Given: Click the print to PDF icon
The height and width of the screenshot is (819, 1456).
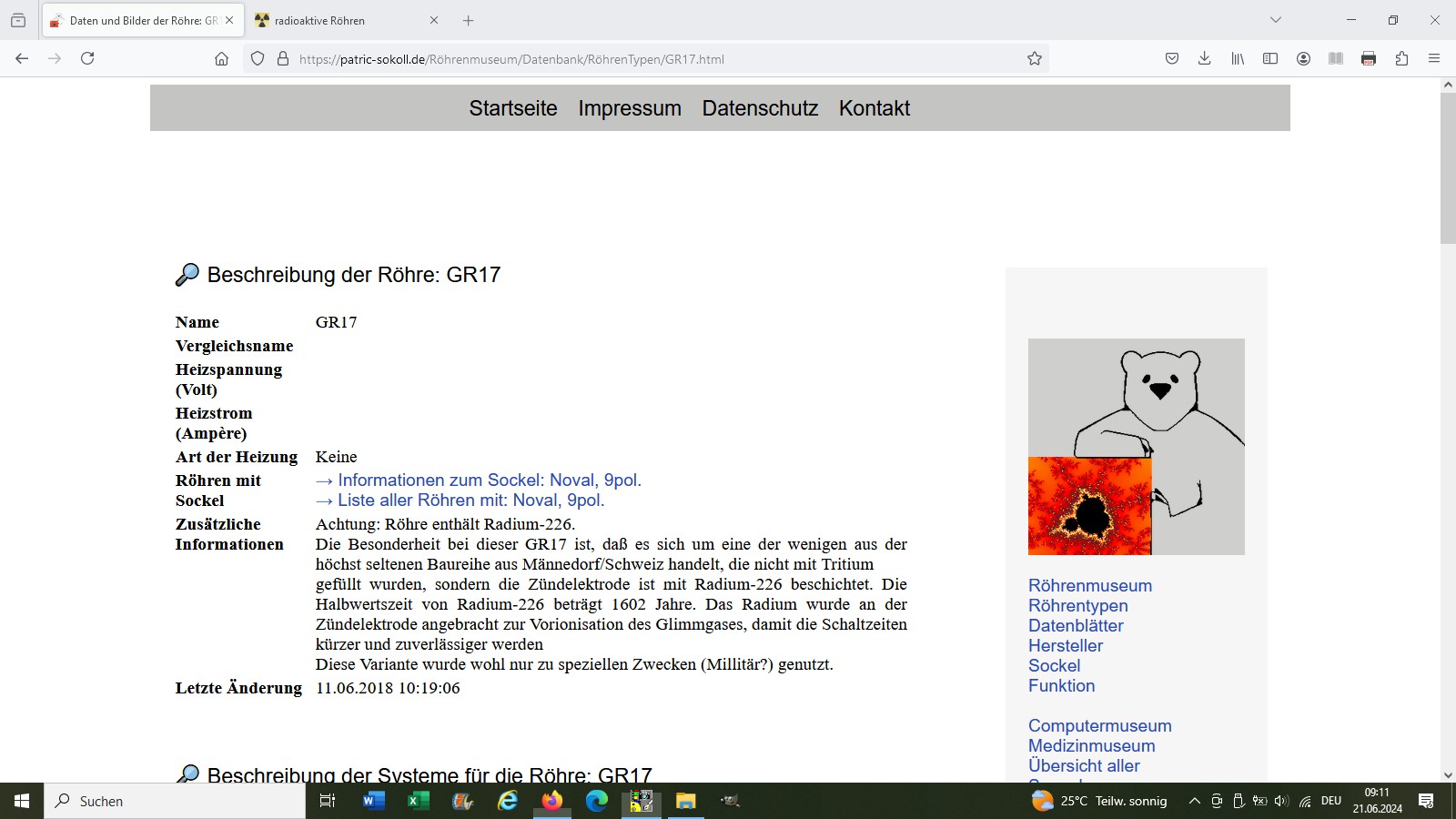Looking at the screenshot, I should (1369, 58).
